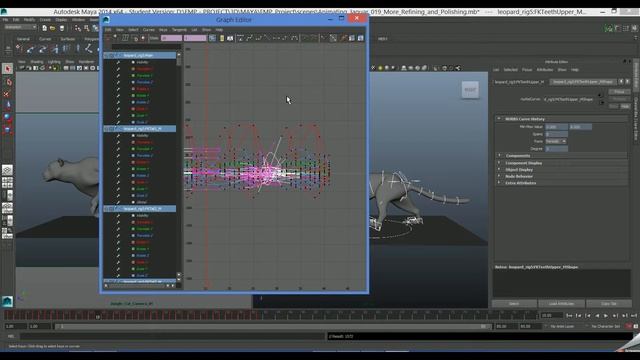This screenshot has height=360, width=640.
Task: Apply Flat tangents in Graph Editor toolbar
Action: click(x=276, y=38)
